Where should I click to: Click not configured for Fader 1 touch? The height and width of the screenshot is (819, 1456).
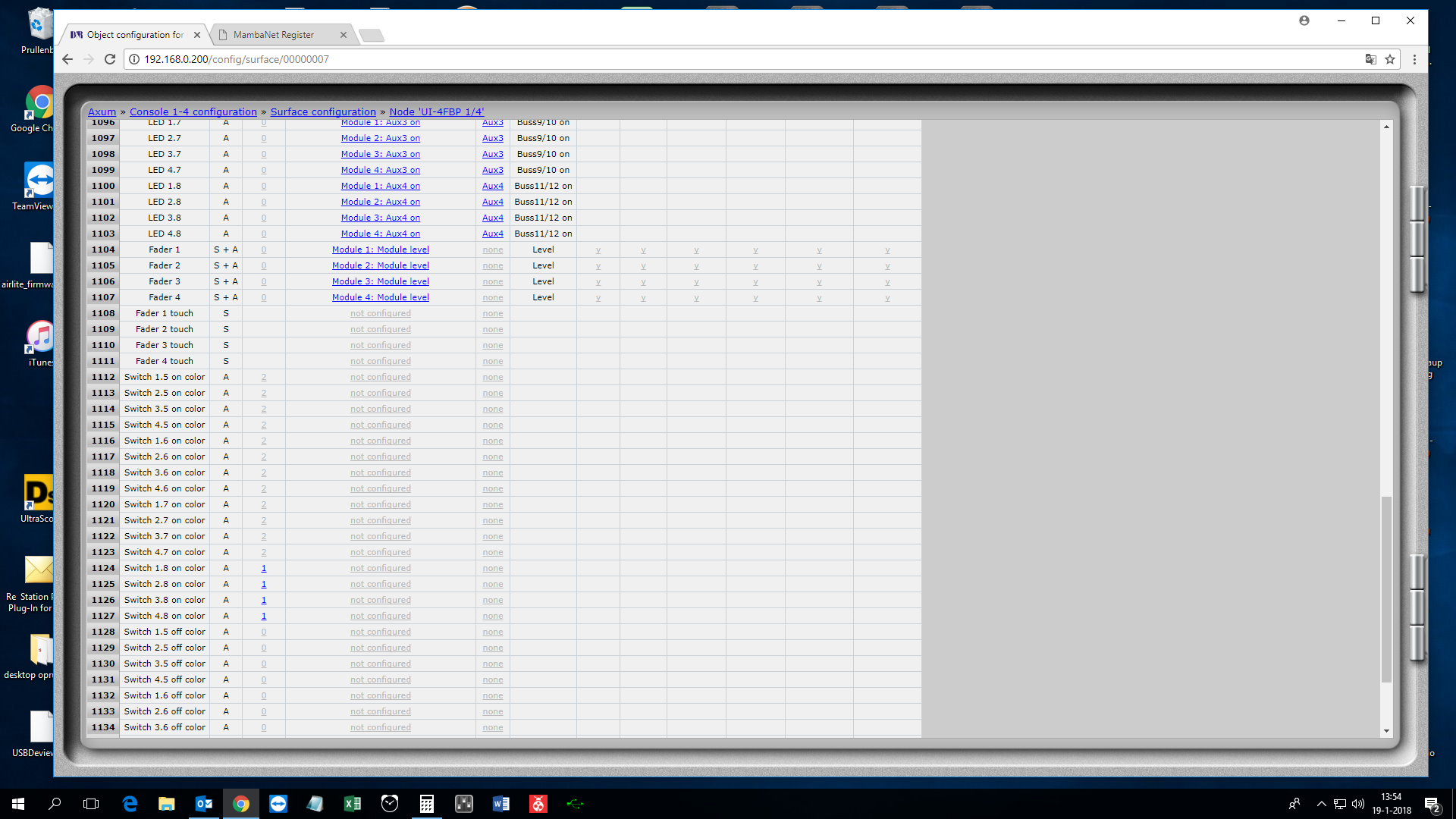[x=380, y=313]
